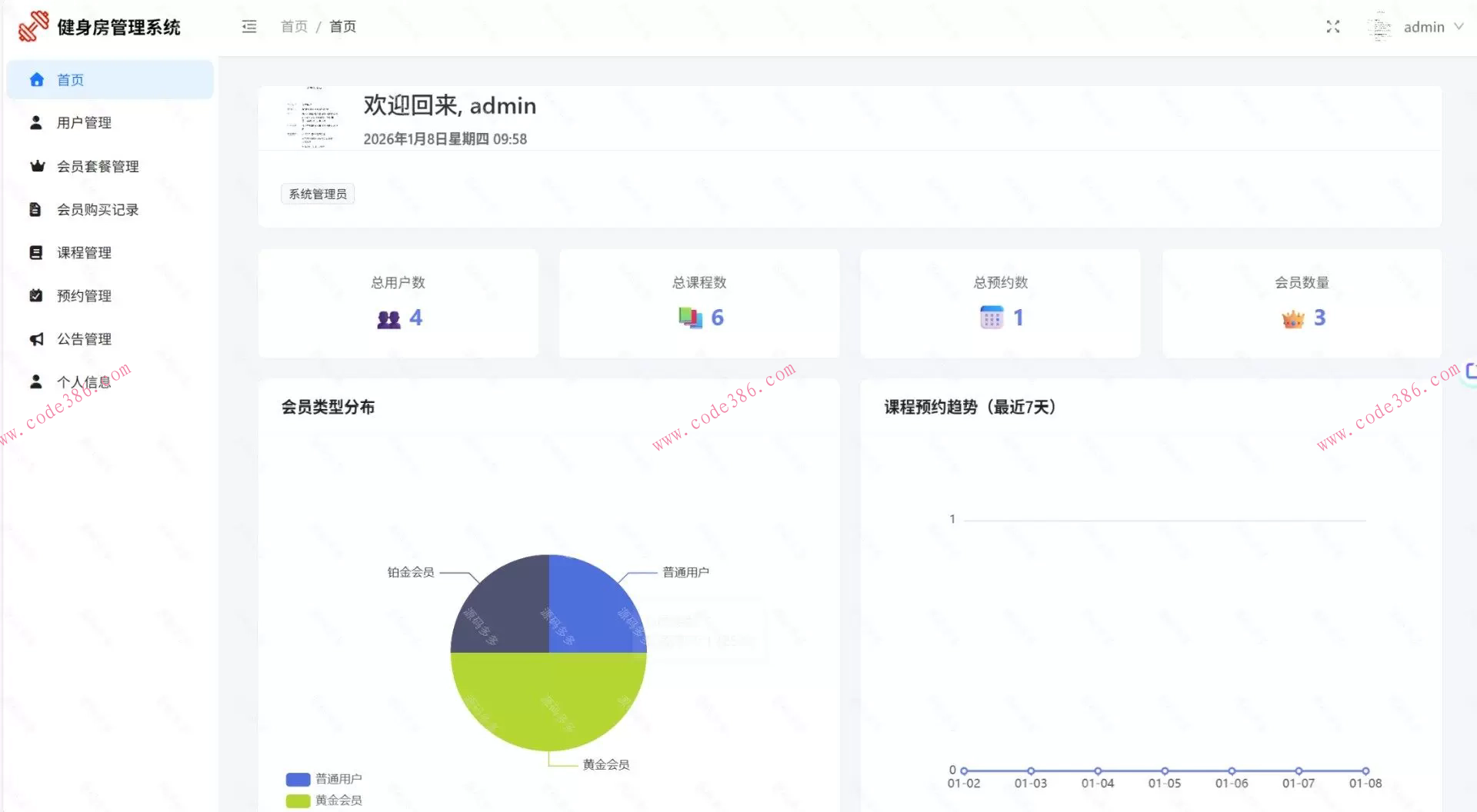Click the 会员购买记录 document icon
1477x812 pixels.
35,209
